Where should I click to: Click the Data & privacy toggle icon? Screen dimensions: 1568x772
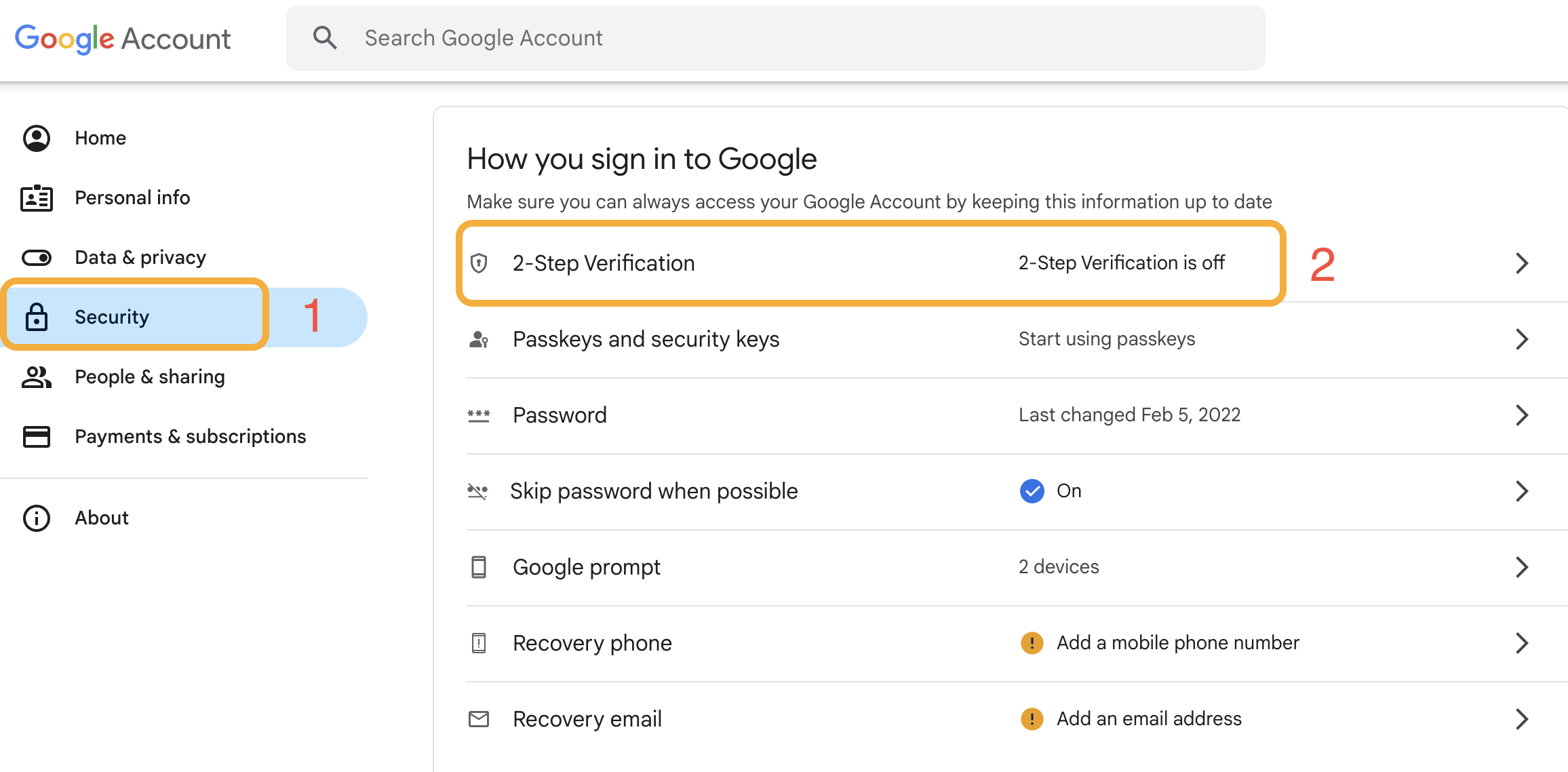[37, 258]
